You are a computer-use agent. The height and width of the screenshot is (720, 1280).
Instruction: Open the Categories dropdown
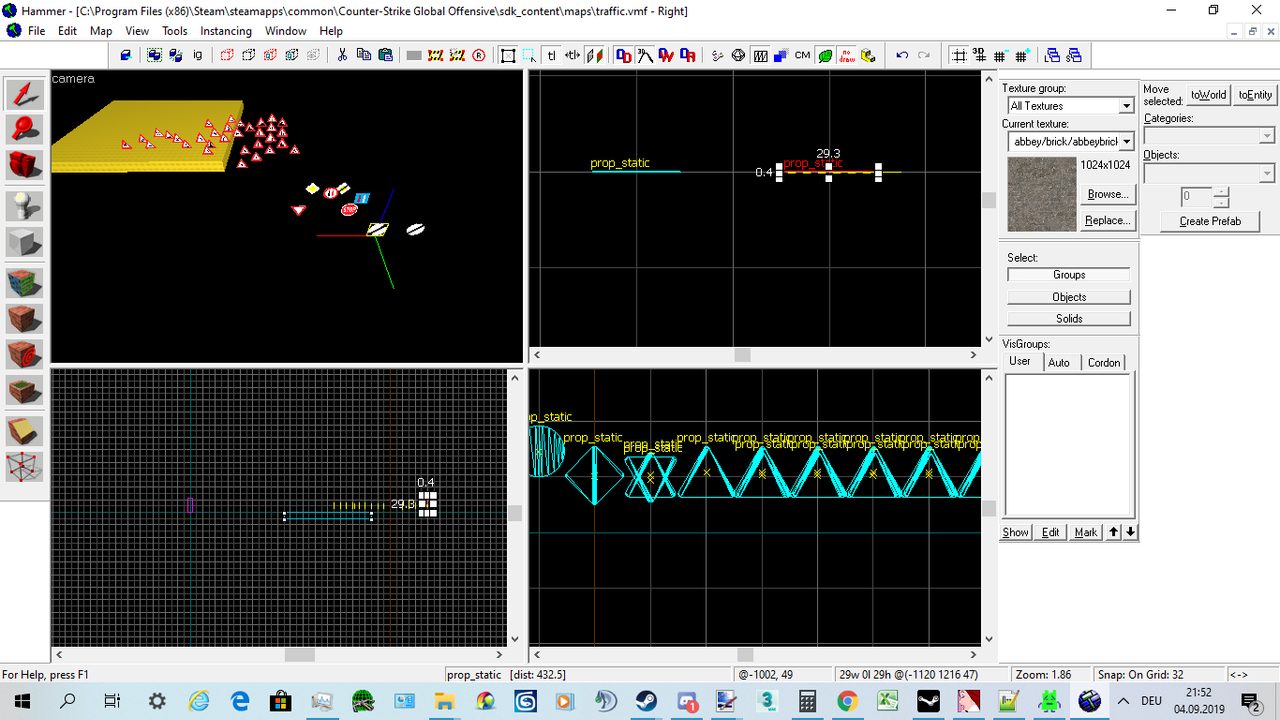[1267, 135]
